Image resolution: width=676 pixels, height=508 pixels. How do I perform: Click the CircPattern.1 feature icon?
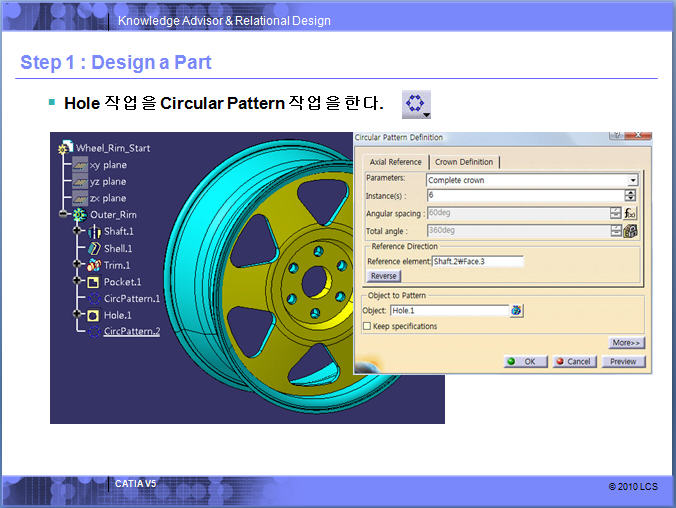94,298
